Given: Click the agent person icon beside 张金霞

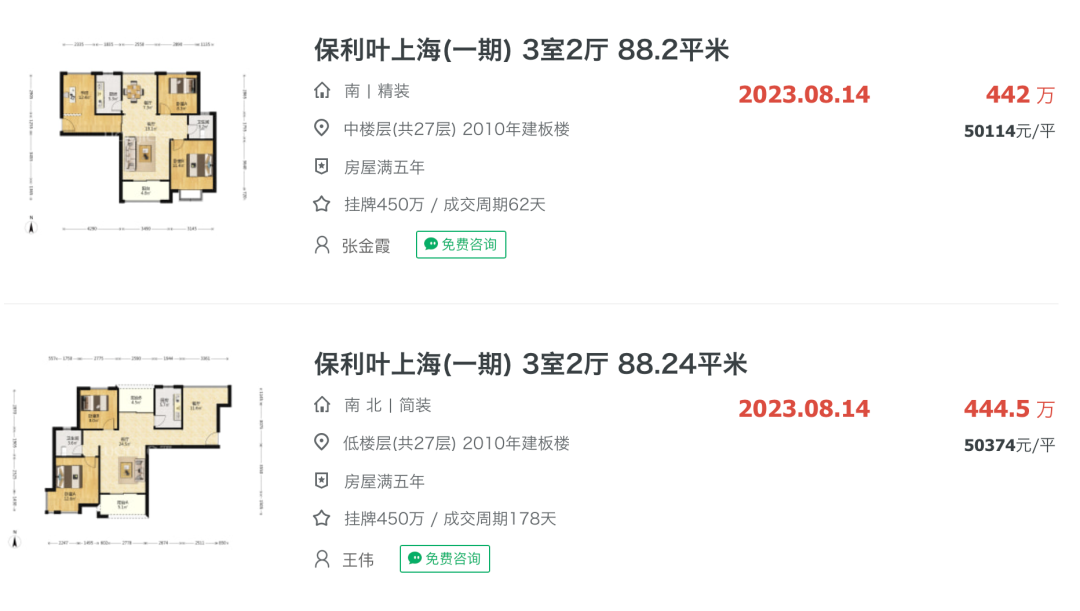Looking at the screenshot, I should click(x=322, y=245).
